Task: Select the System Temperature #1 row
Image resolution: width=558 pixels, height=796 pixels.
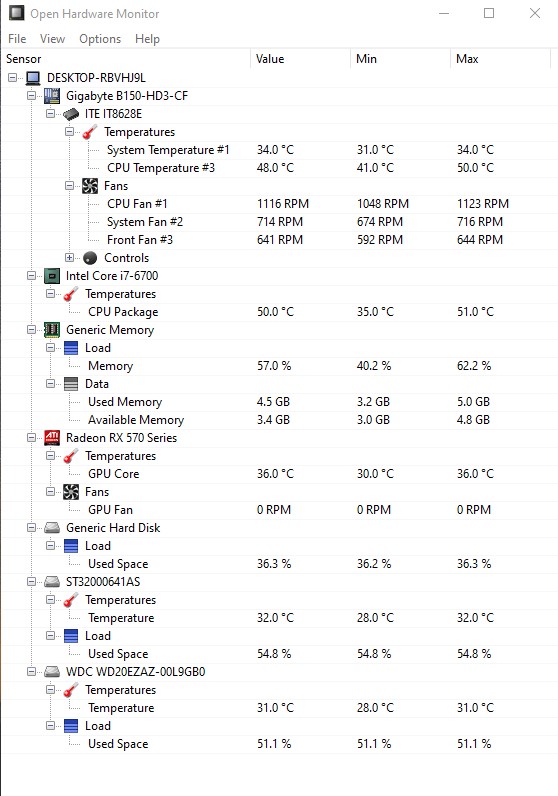Action: pos(277,150)
